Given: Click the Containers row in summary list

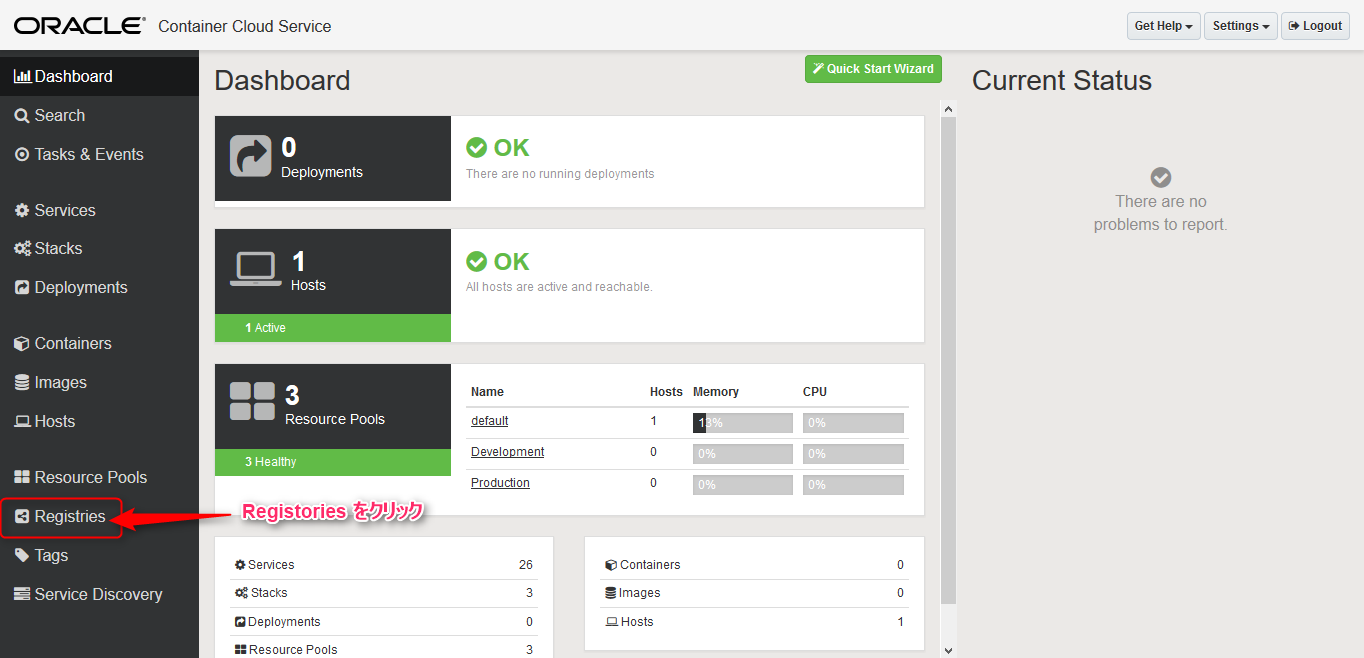Looking at the screenshot, I should pos(754,565).
